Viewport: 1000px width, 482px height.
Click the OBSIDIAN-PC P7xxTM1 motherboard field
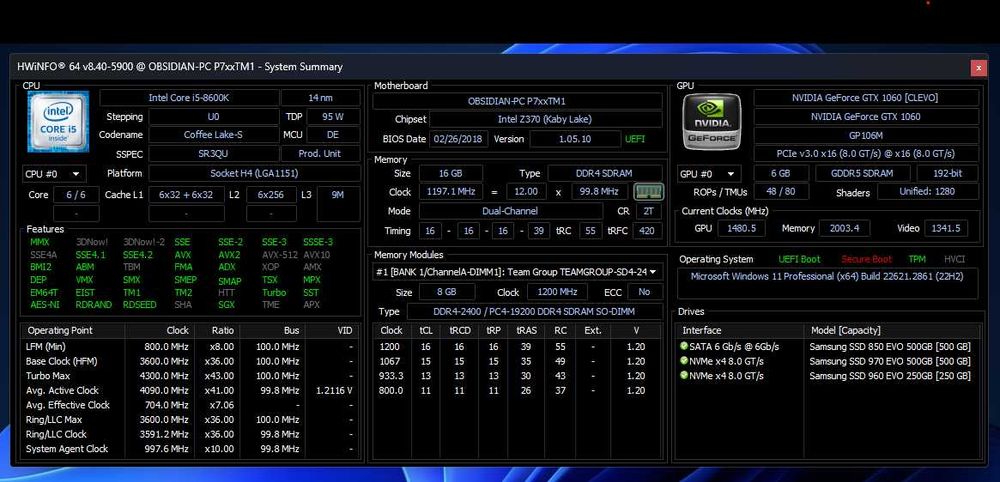(517, 101)
